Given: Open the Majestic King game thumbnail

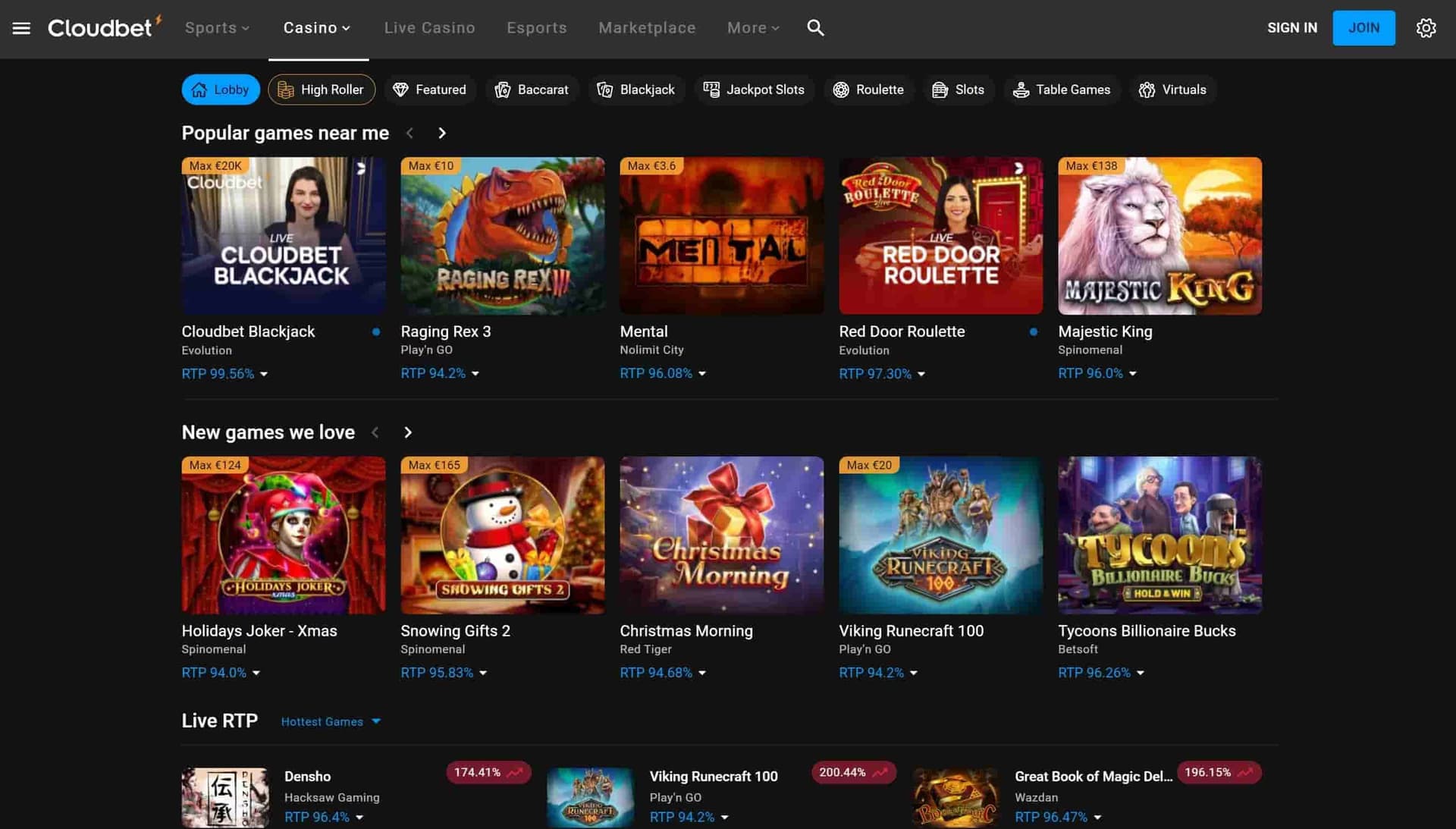Looking at the screenshot, I should tap(1159, 235).
